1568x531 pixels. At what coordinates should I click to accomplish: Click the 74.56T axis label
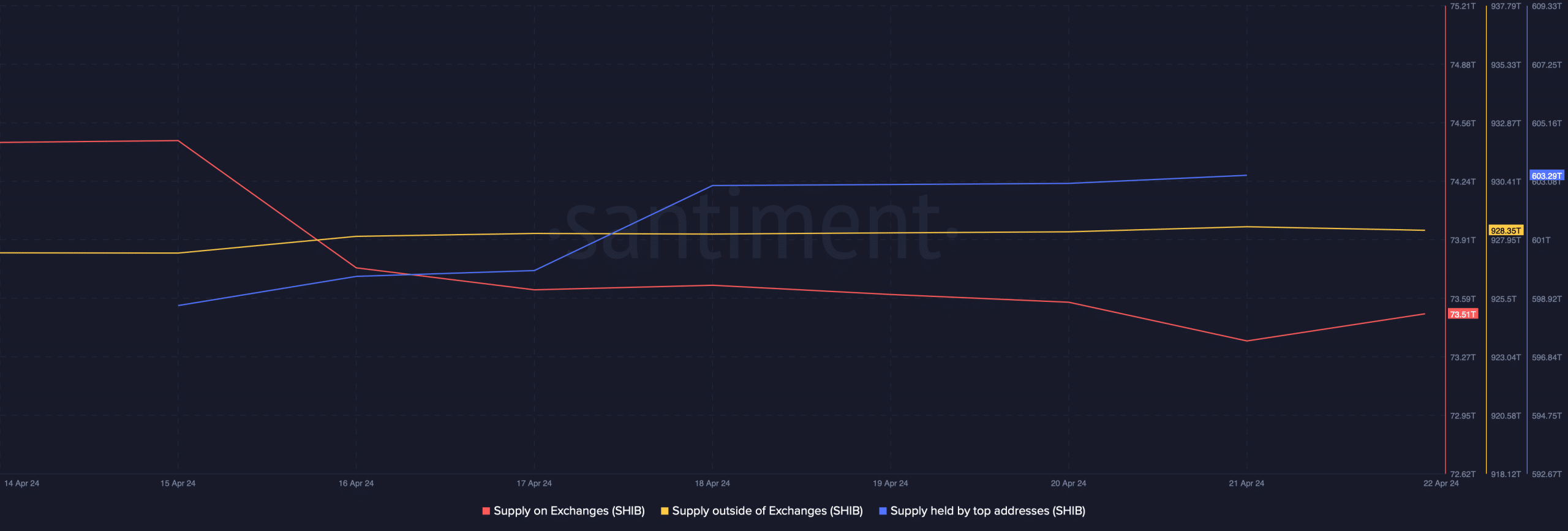[x=1463, y=123]
